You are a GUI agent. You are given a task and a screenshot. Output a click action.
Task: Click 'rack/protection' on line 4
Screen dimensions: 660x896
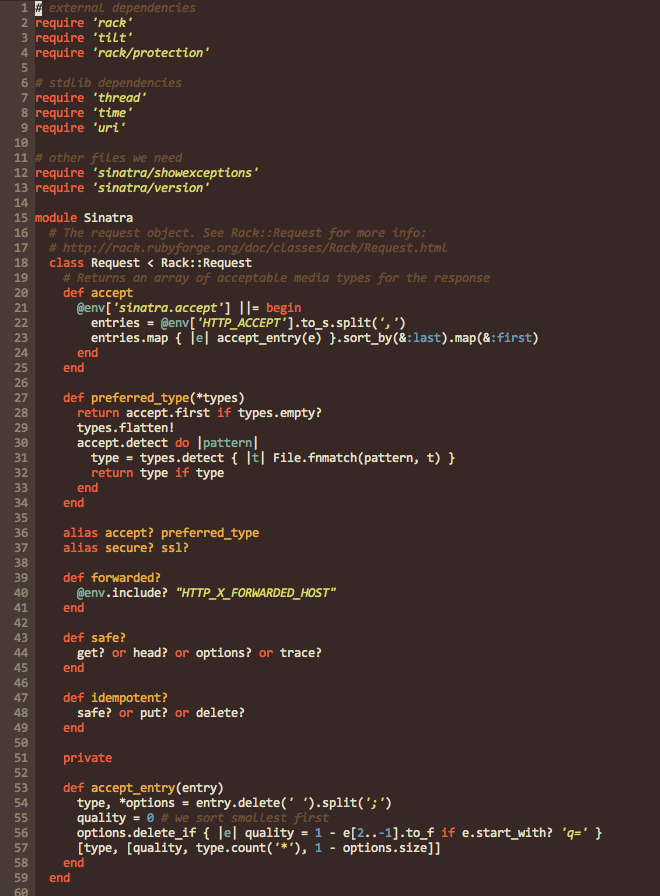151,53
